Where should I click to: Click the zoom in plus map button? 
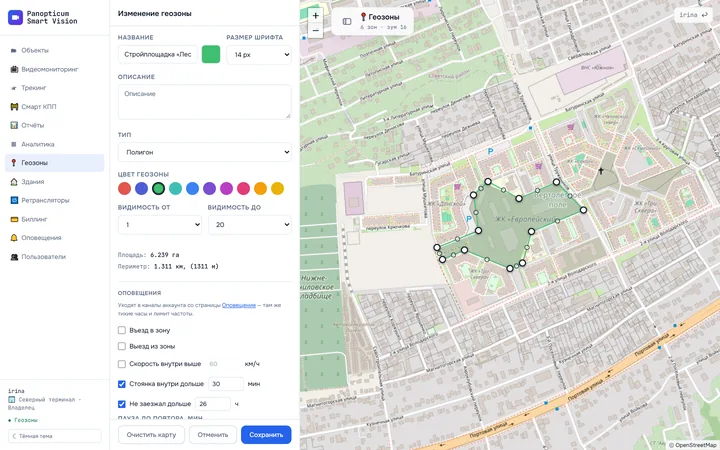(315, 16)
